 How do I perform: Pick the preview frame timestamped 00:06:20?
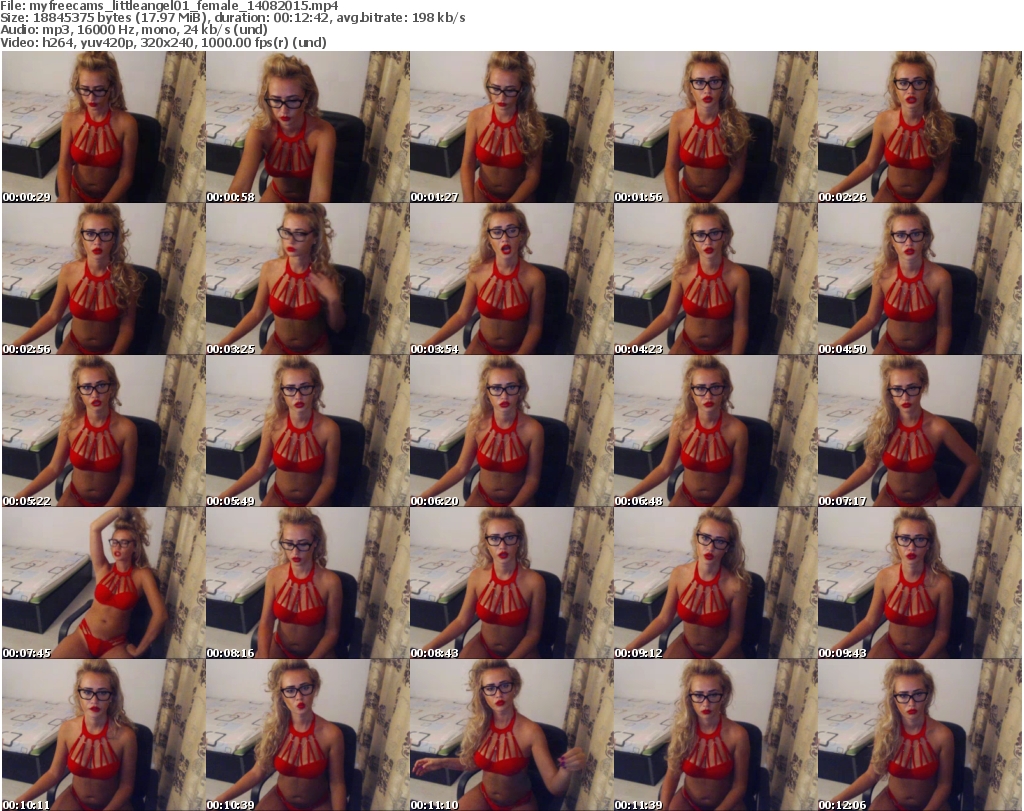(x=511, y=431)
